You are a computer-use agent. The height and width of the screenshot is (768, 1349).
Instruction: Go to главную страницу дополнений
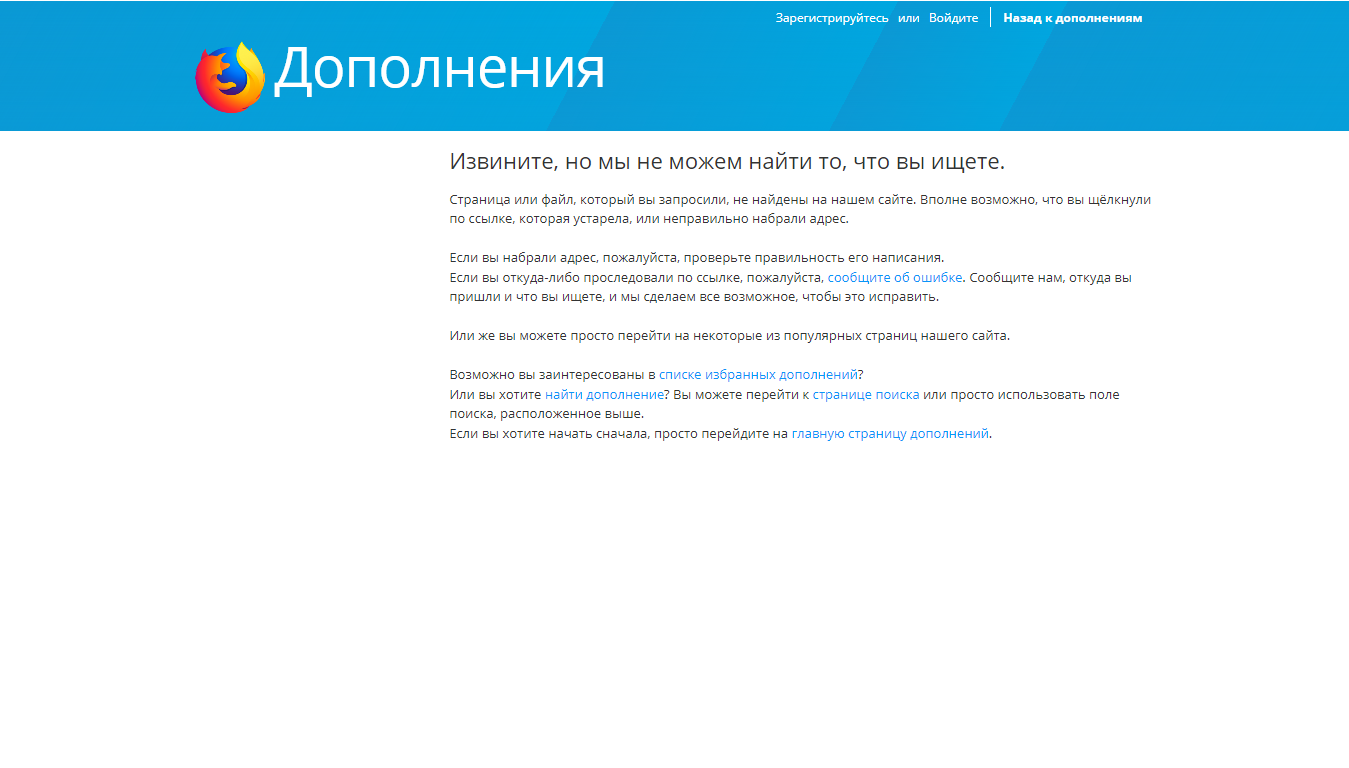(x=890, y=434)
